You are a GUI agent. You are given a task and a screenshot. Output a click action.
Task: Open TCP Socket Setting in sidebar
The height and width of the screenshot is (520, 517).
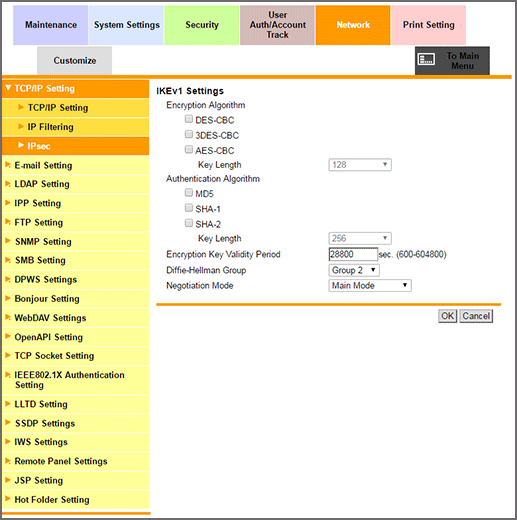(x=75, y=356)
